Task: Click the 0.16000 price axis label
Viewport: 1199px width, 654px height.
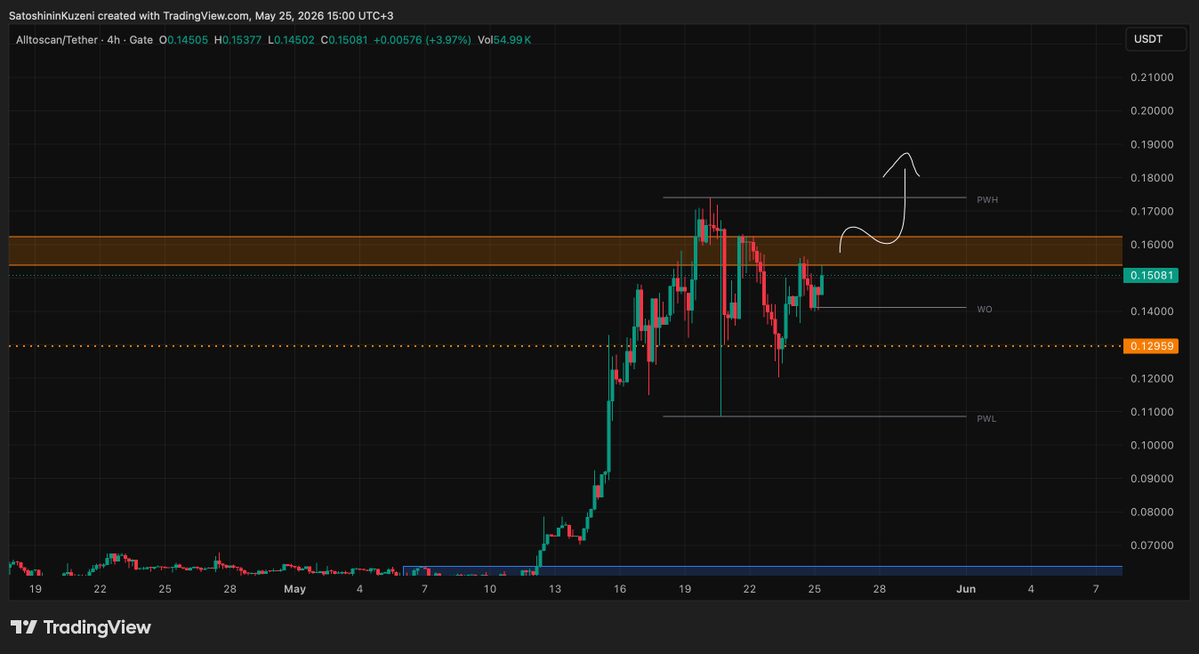Action: (x=1152, y=245)
